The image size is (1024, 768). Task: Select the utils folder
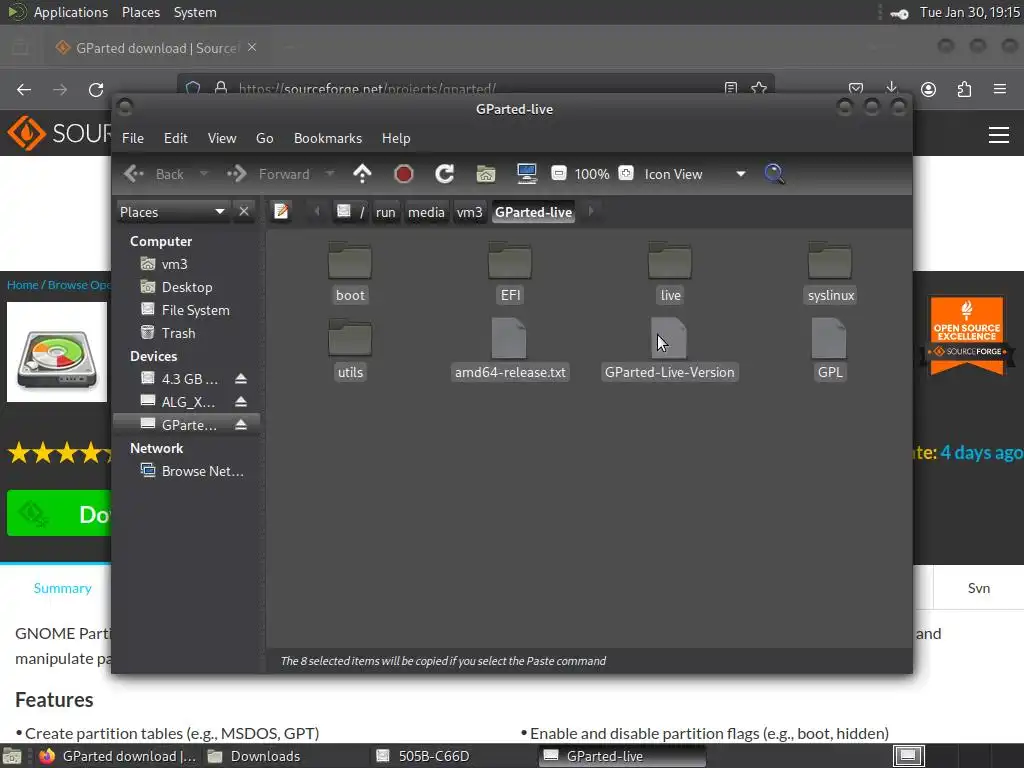[x=350, y=350]
